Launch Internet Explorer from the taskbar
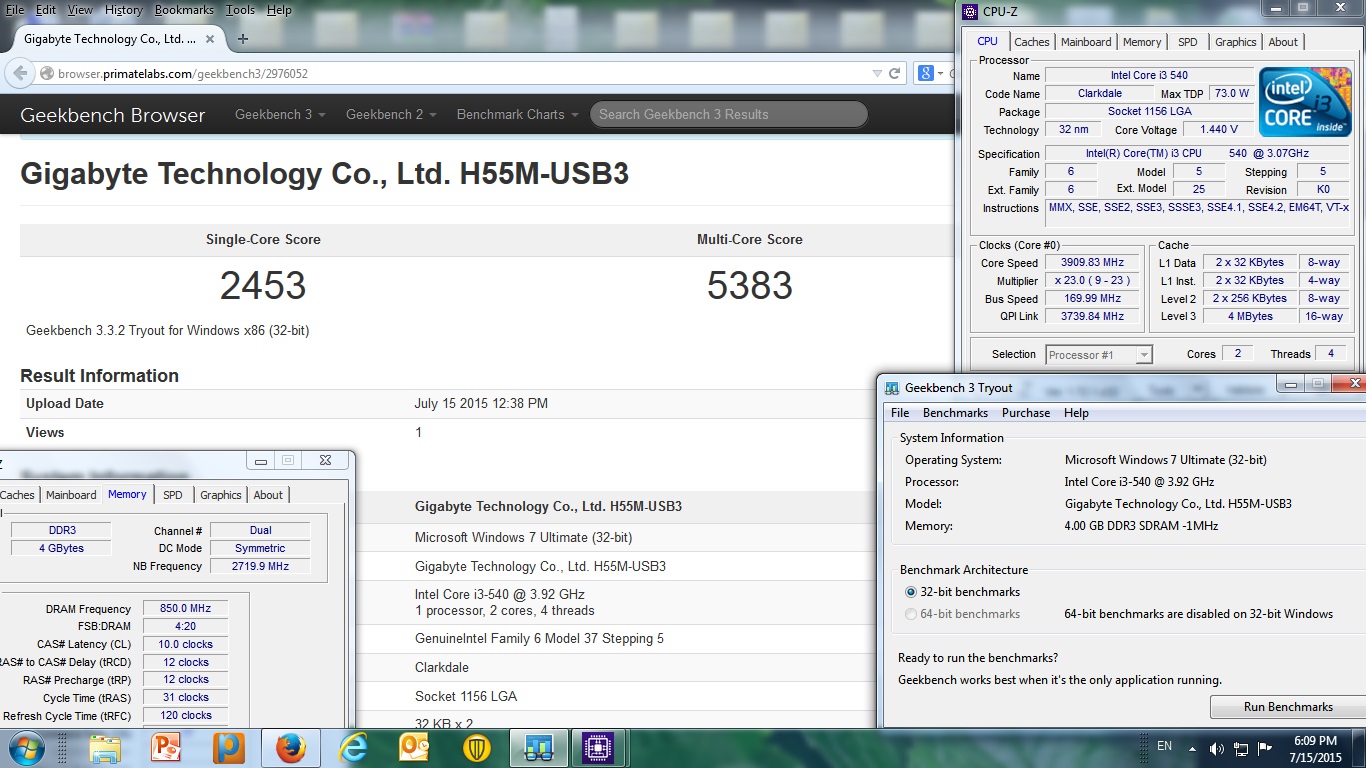1366x768 pixels. click(353, 748)
